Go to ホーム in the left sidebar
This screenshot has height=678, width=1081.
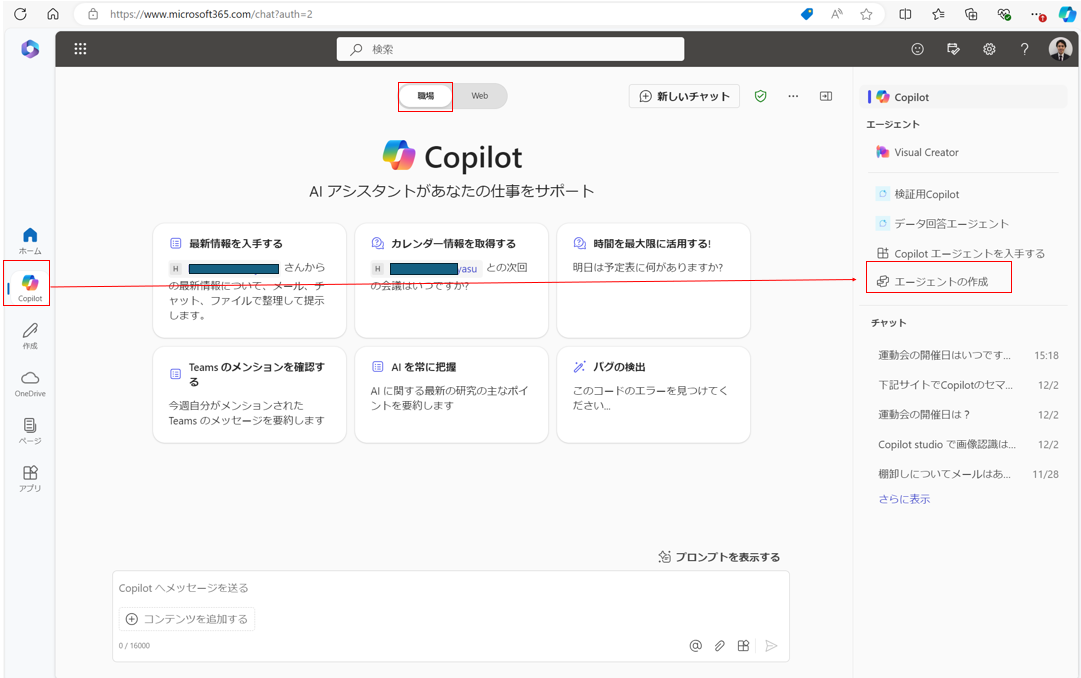tap(30, 241)
